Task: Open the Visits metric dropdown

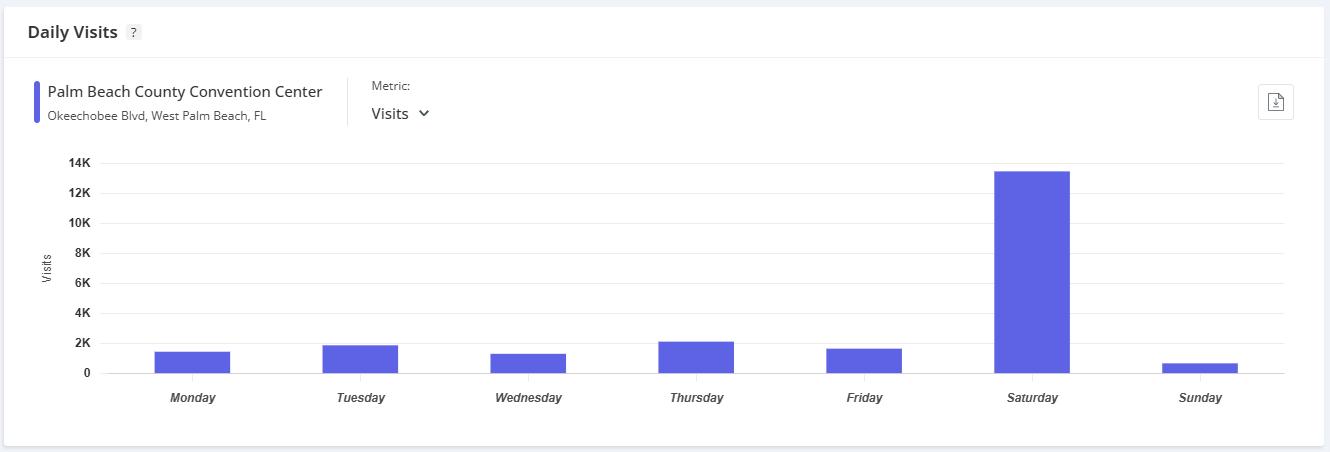Action: [399, 114]
